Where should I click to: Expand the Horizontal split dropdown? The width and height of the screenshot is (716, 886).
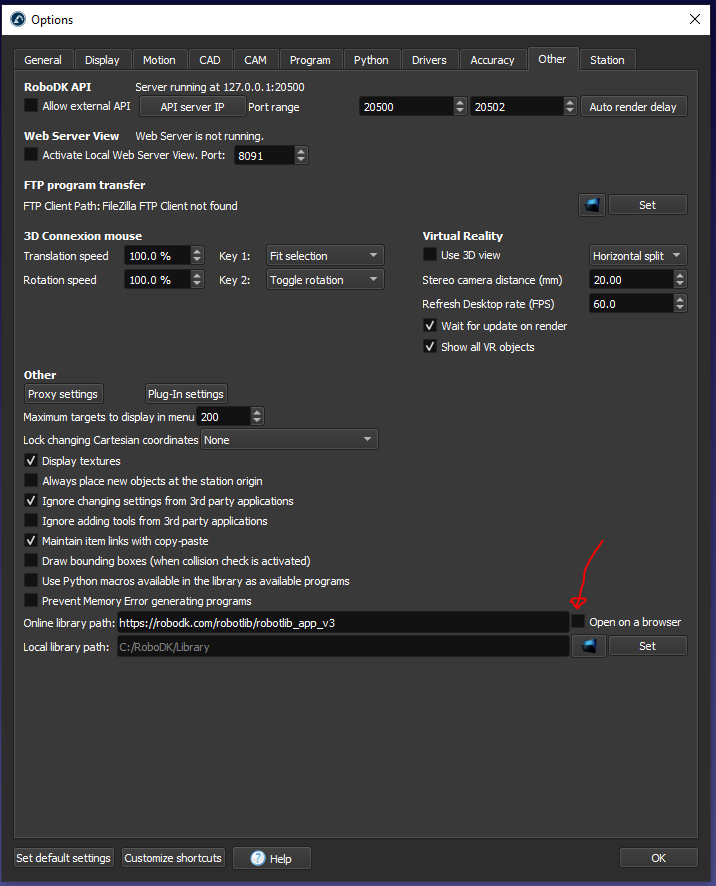point(637,256)
